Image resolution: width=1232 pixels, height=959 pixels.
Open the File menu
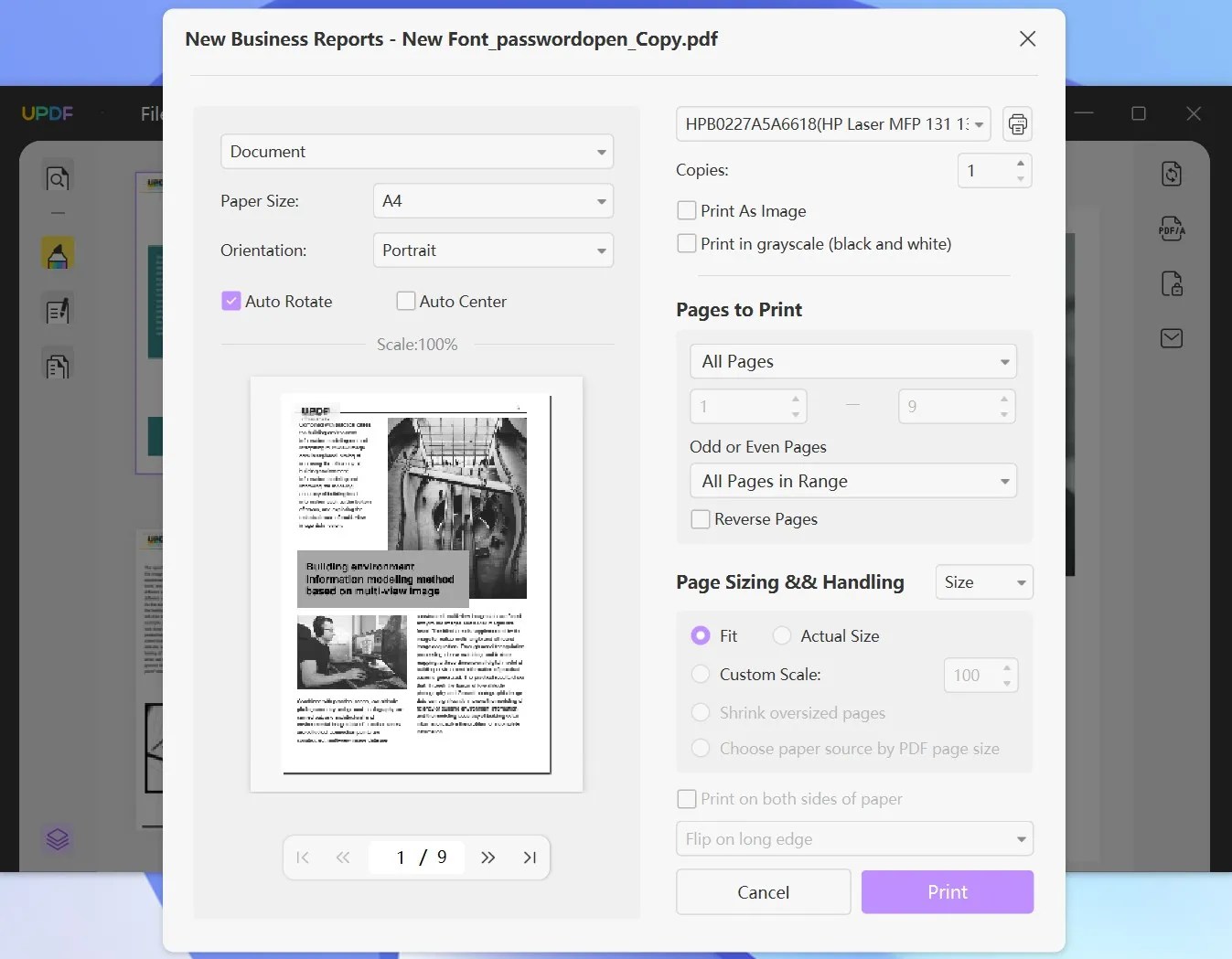click(x=152, y=112)
